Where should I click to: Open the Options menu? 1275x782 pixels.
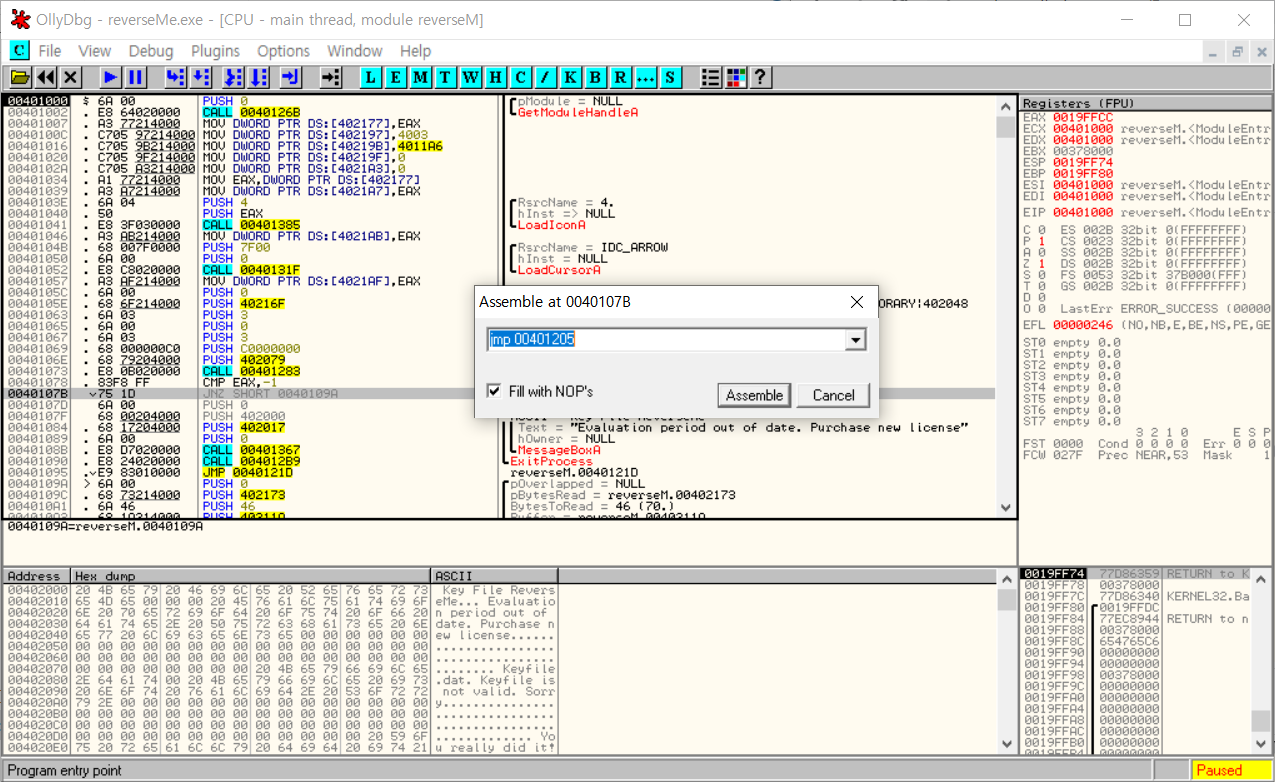283,51
